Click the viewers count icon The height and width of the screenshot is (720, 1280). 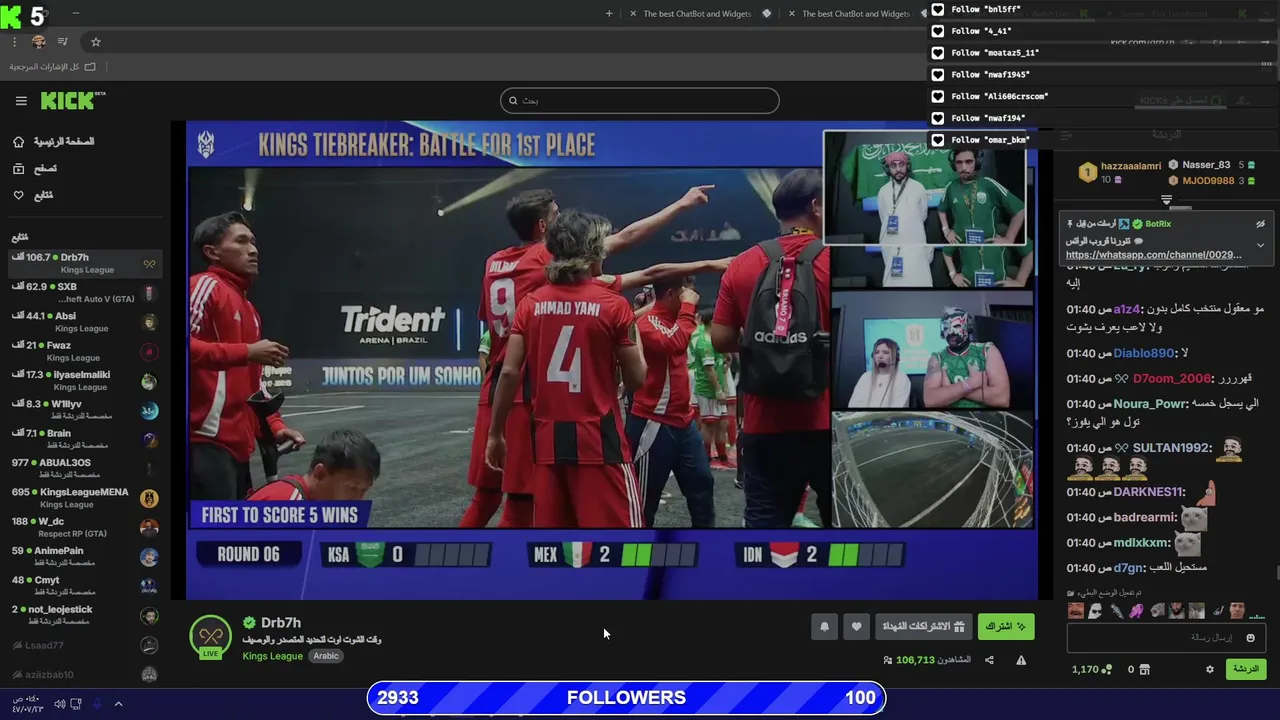(888, 660)
